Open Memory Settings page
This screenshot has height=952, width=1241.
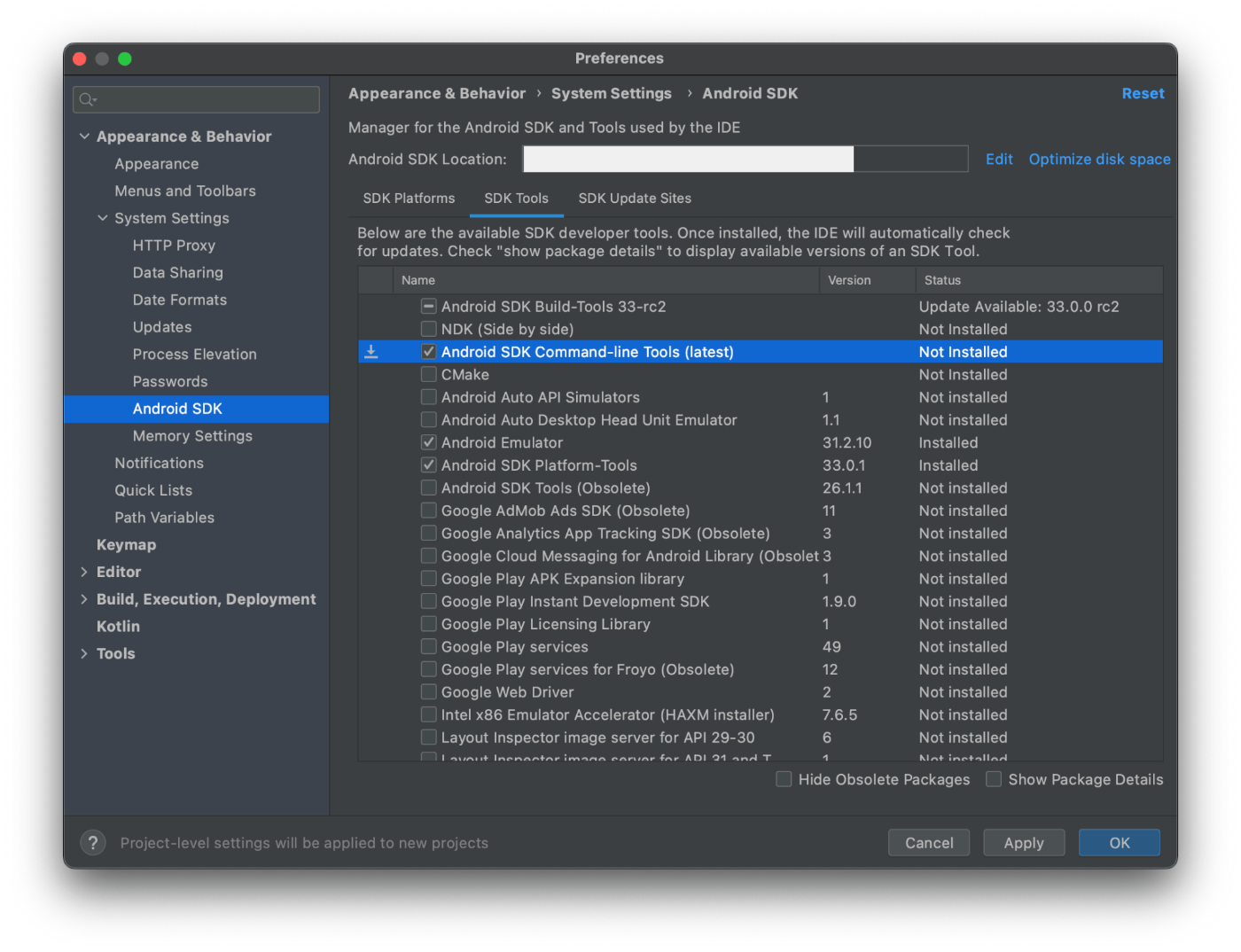point(192,436)
